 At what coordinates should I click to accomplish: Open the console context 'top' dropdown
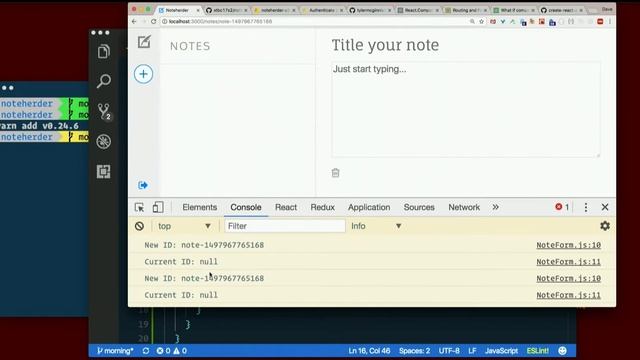click(x=184, y=226)
